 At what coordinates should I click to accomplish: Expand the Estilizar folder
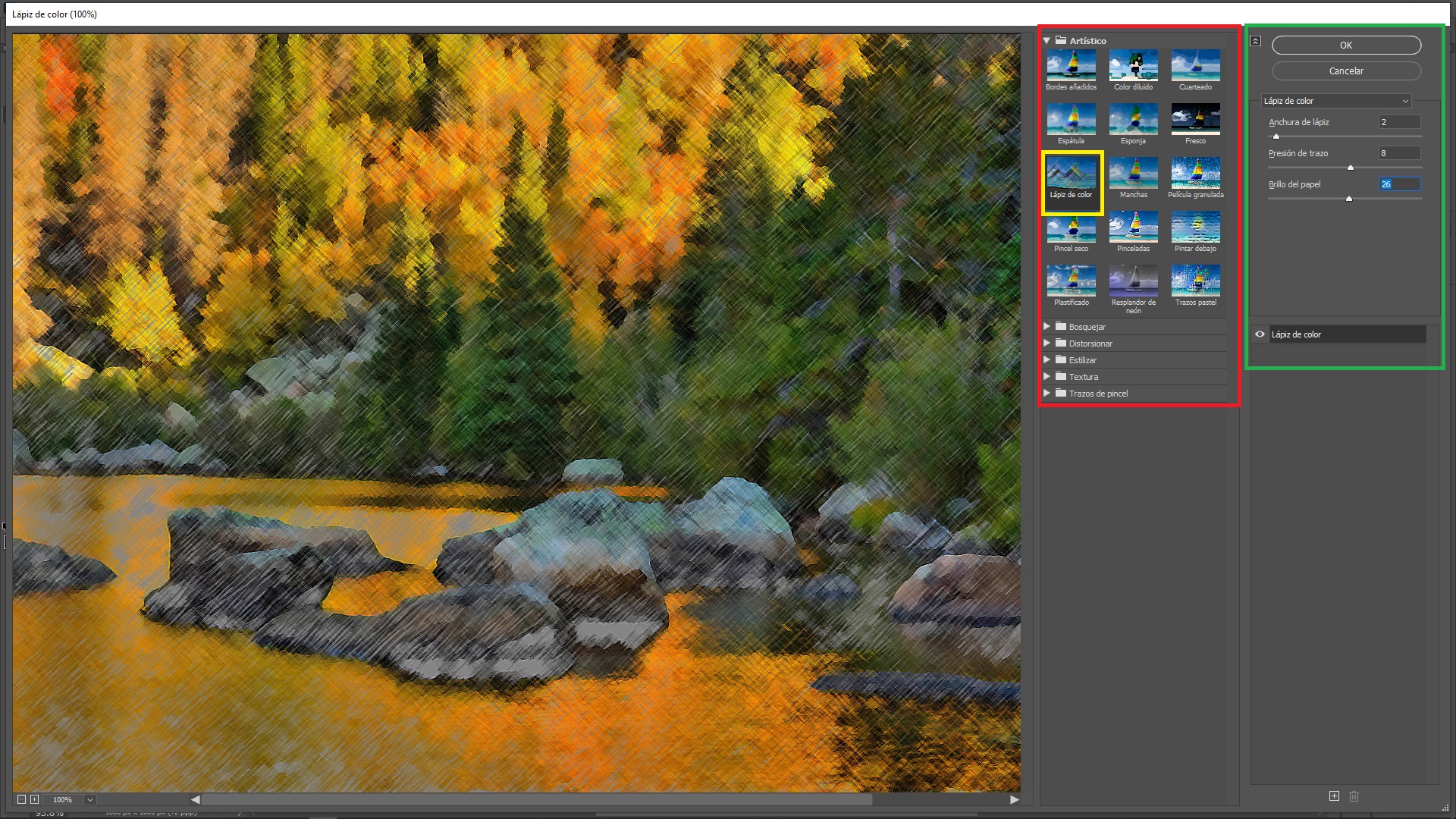pos(1046,360)
